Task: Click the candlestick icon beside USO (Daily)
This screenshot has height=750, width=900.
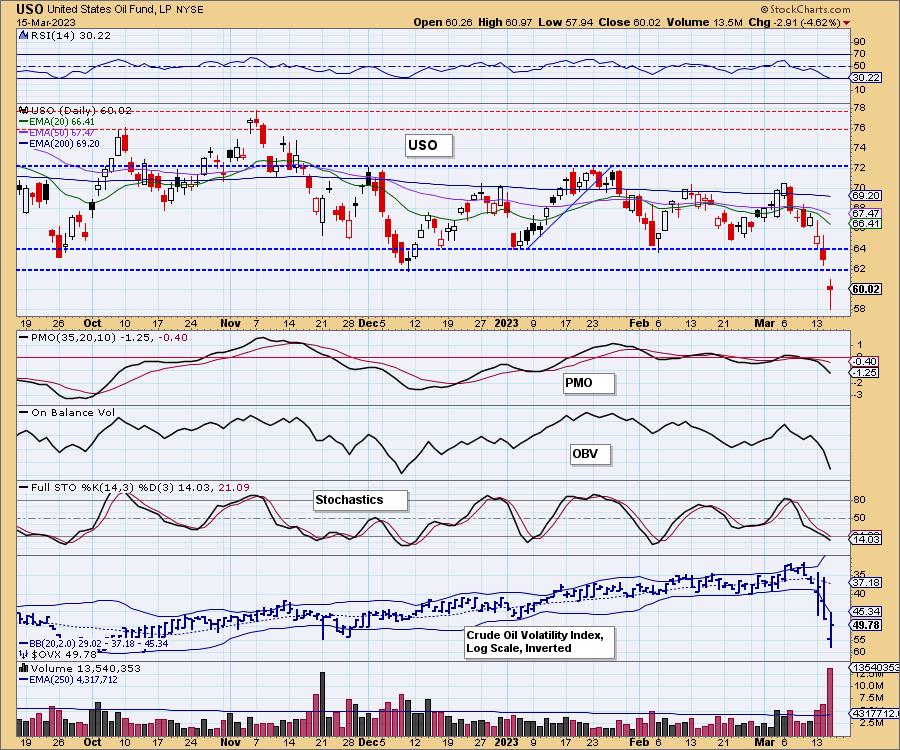Action: [x=24, y=110]
